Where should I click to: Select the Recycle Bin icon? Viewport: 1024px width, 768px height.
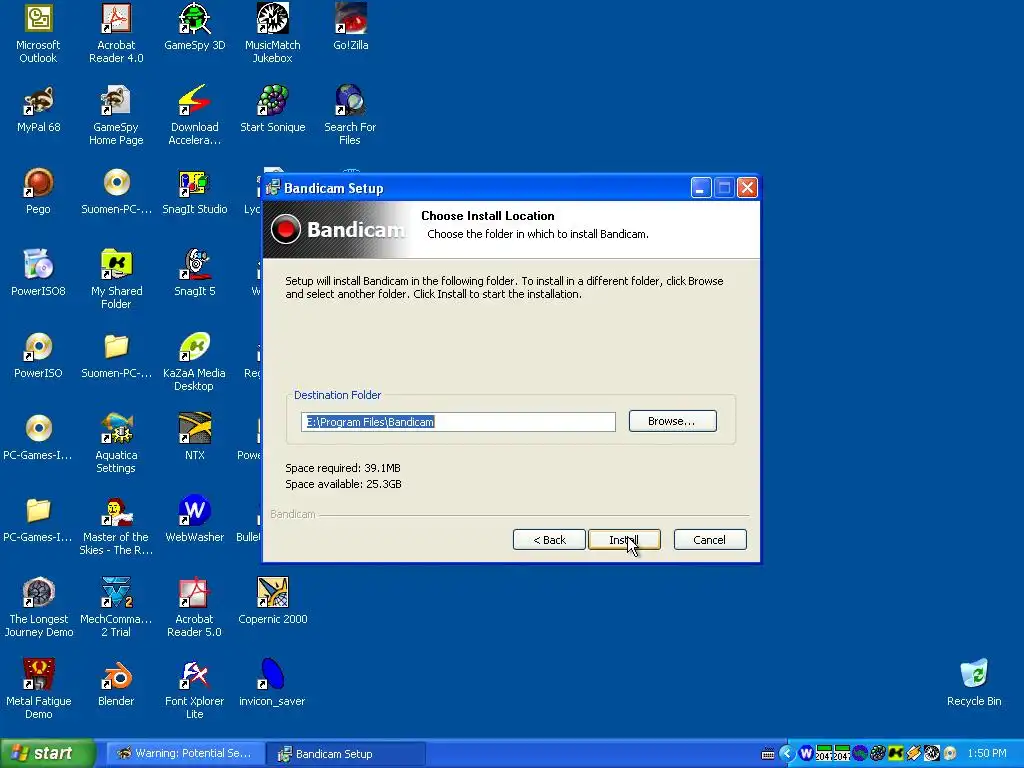tap(974, 683)
